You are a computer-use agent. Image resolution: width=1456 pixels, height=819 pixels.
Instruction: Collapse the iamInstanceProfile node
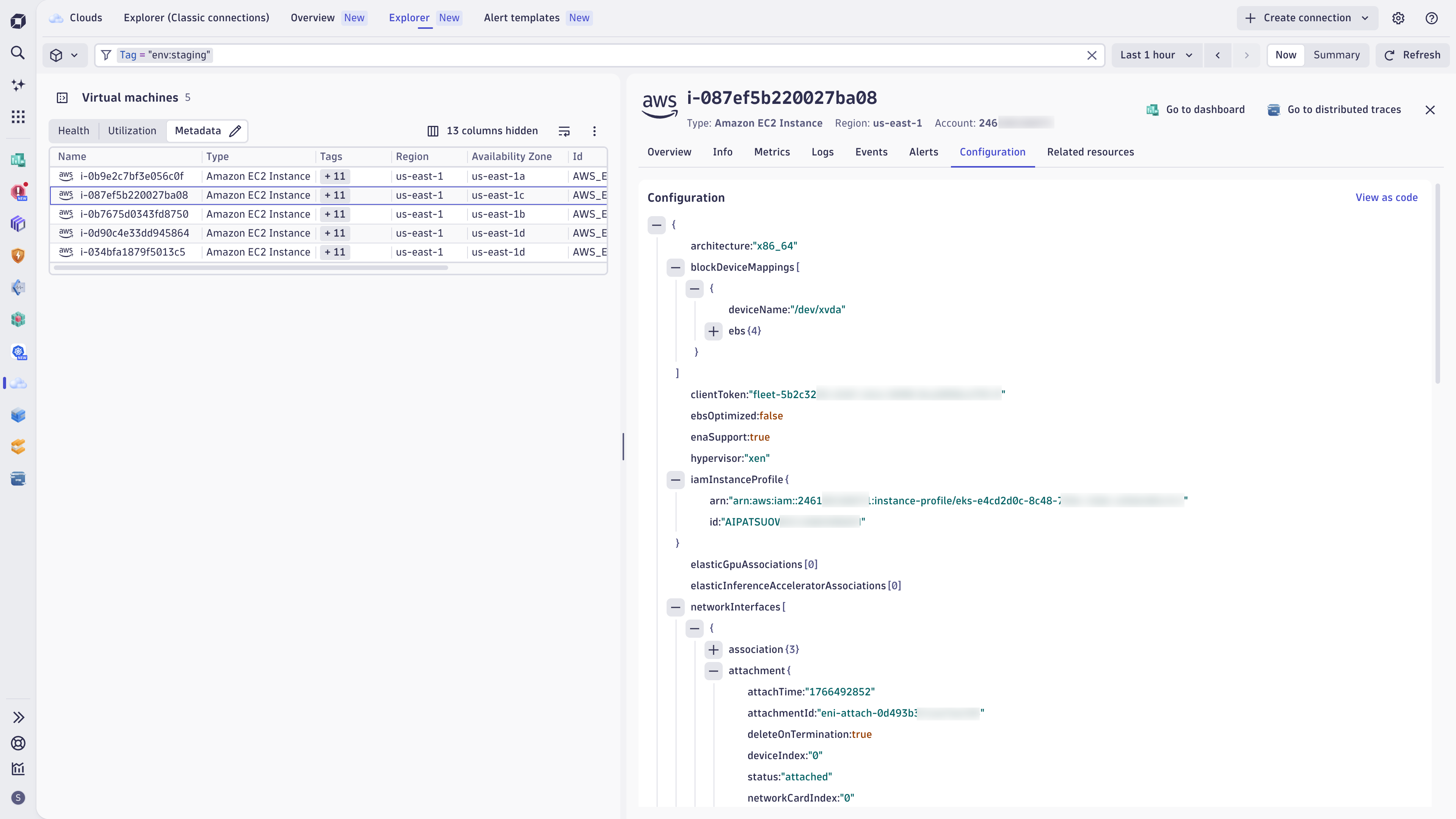click(x=675, y=480)
